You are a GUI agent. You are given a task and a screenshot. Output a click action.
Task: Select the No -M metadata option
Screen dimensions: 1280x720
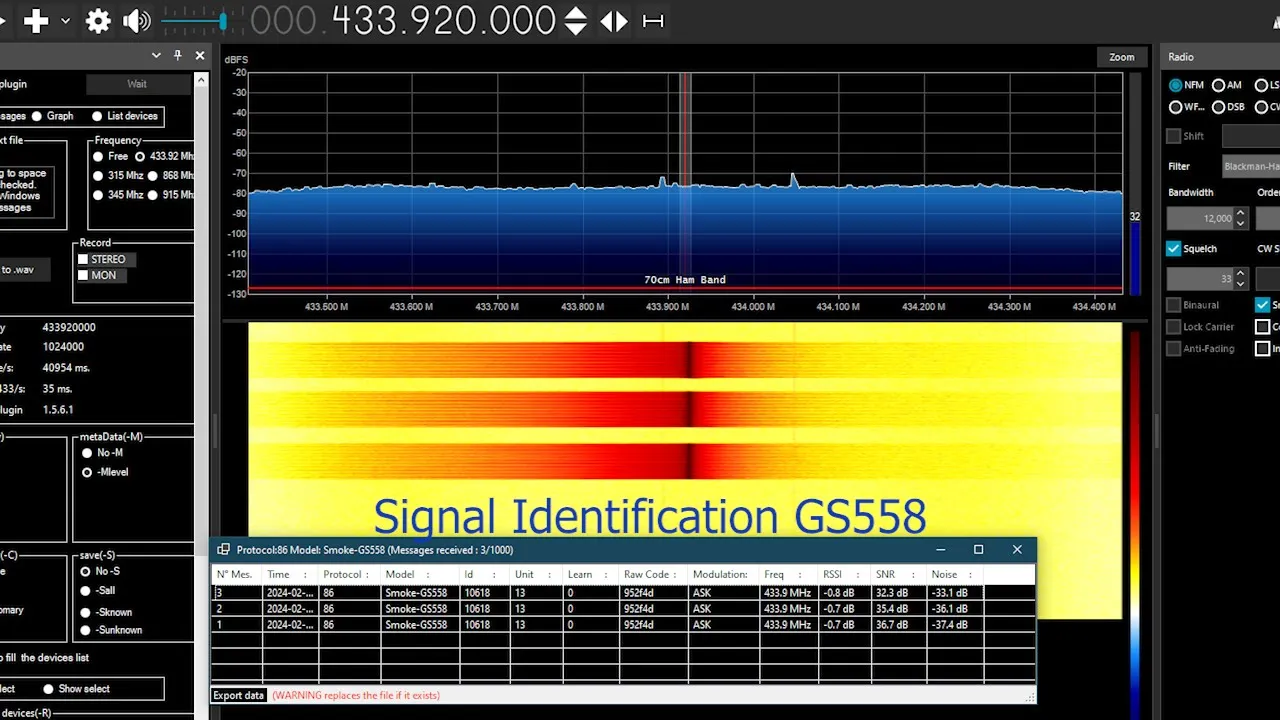click(87, 453)
